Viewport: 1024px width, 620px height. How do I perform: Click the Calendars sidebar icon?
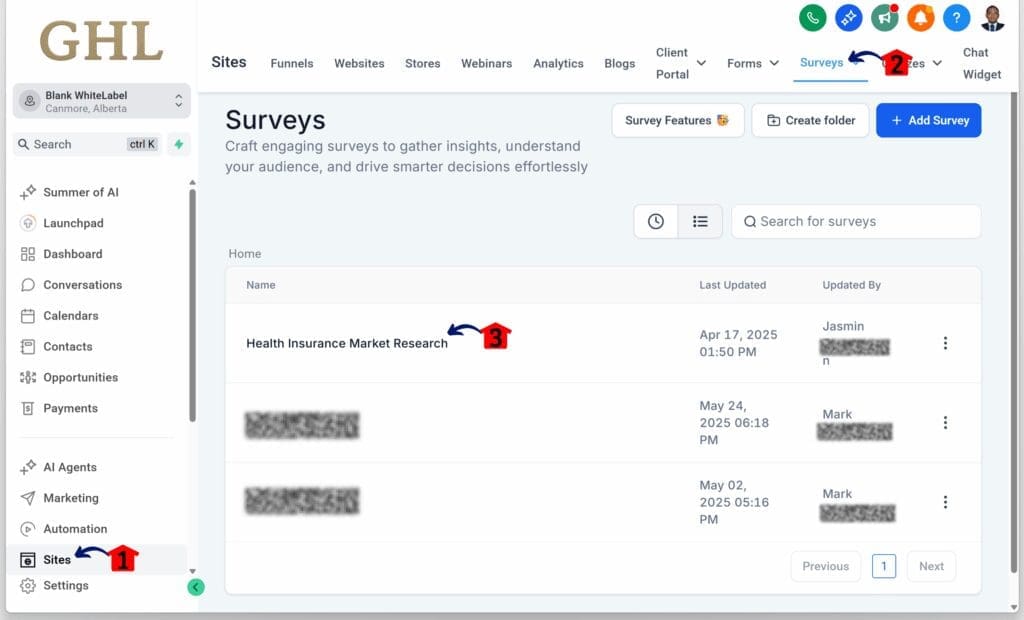pos(27,316)
